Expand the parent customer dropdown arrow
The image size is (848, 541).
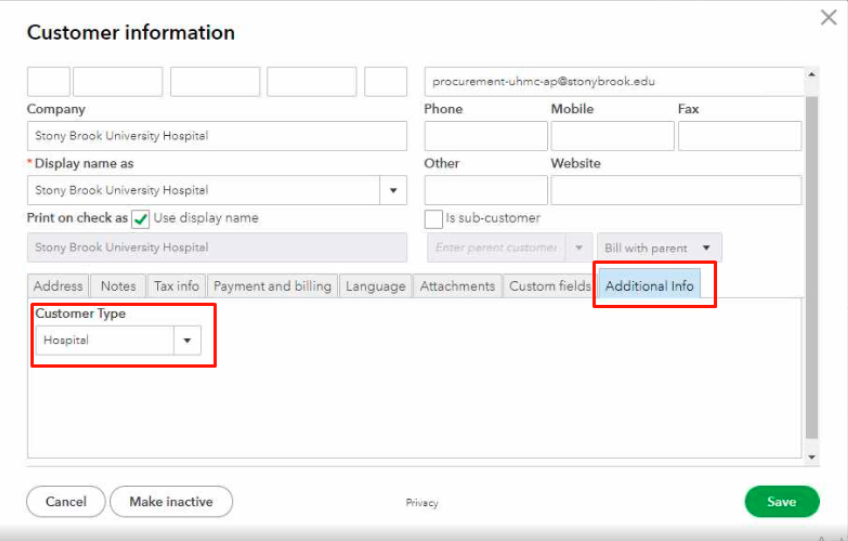point(579,248)
